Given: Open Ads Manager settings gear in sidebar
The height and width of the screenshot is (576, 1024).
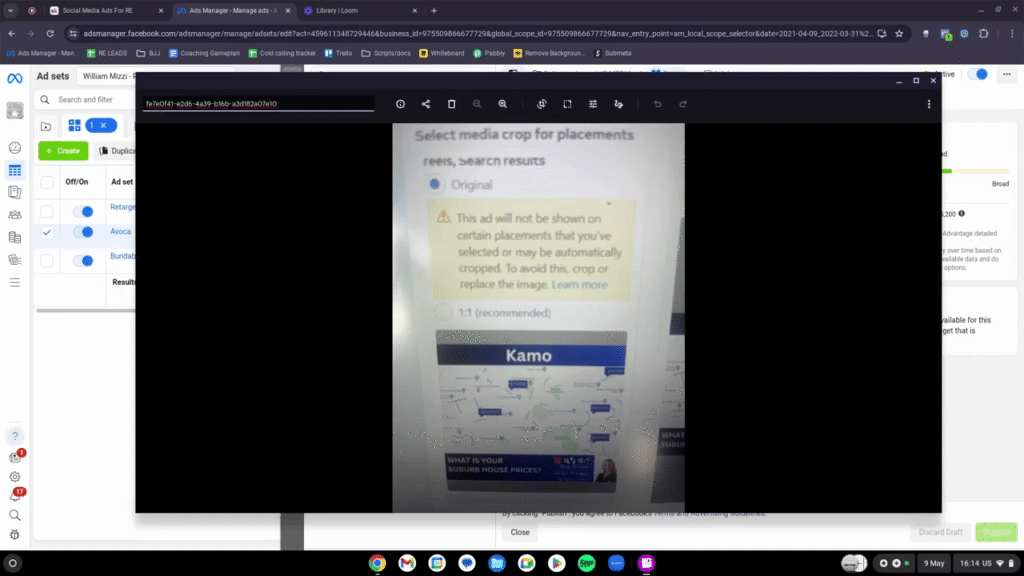Looking at the screenshot, I should point(14,477).
